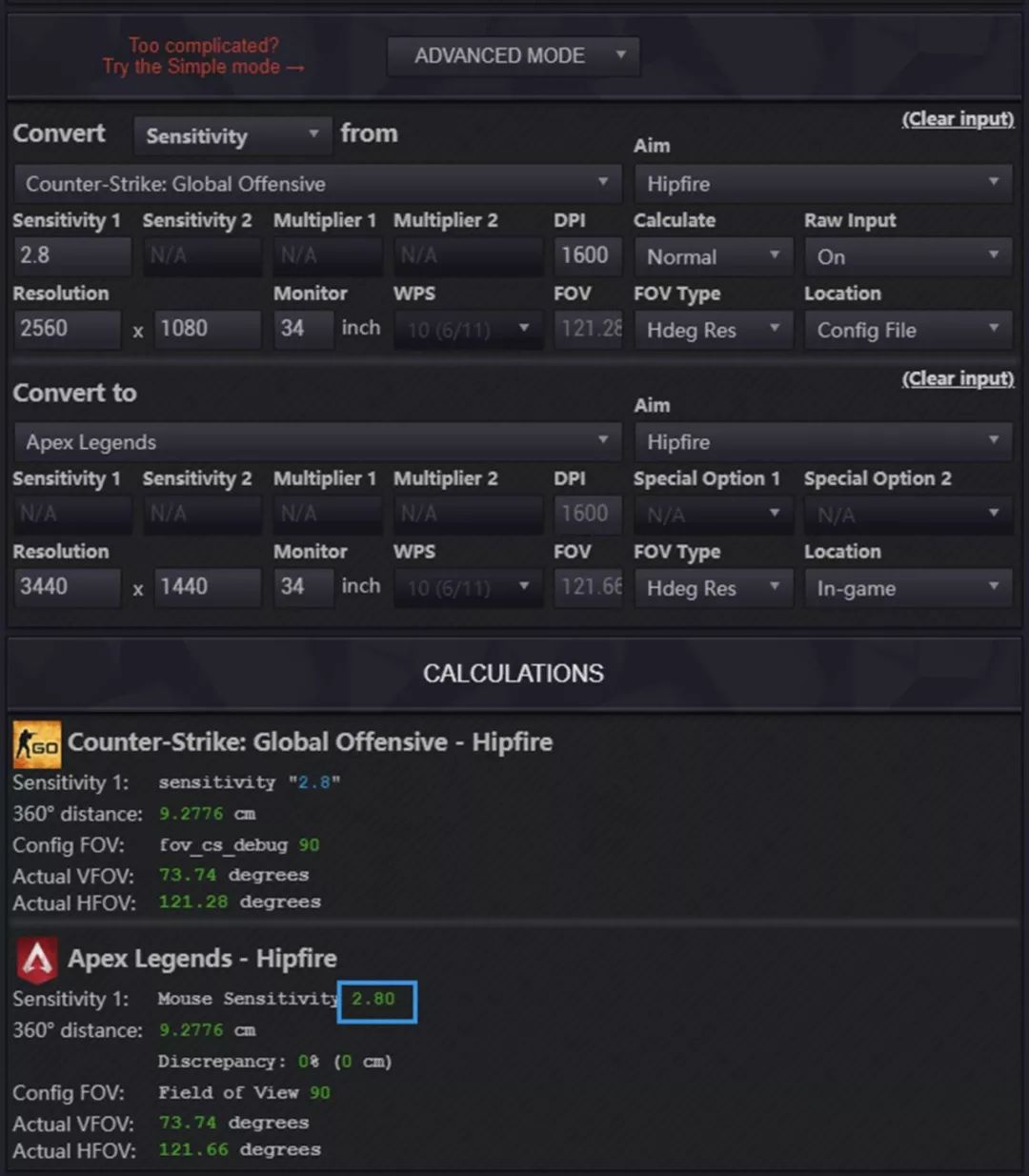Click the Apex Mouse Sensitivity value 2.80
The height and width of the screenshot is (1176, 1029).
pyautogui.click(x=373, y=999)
